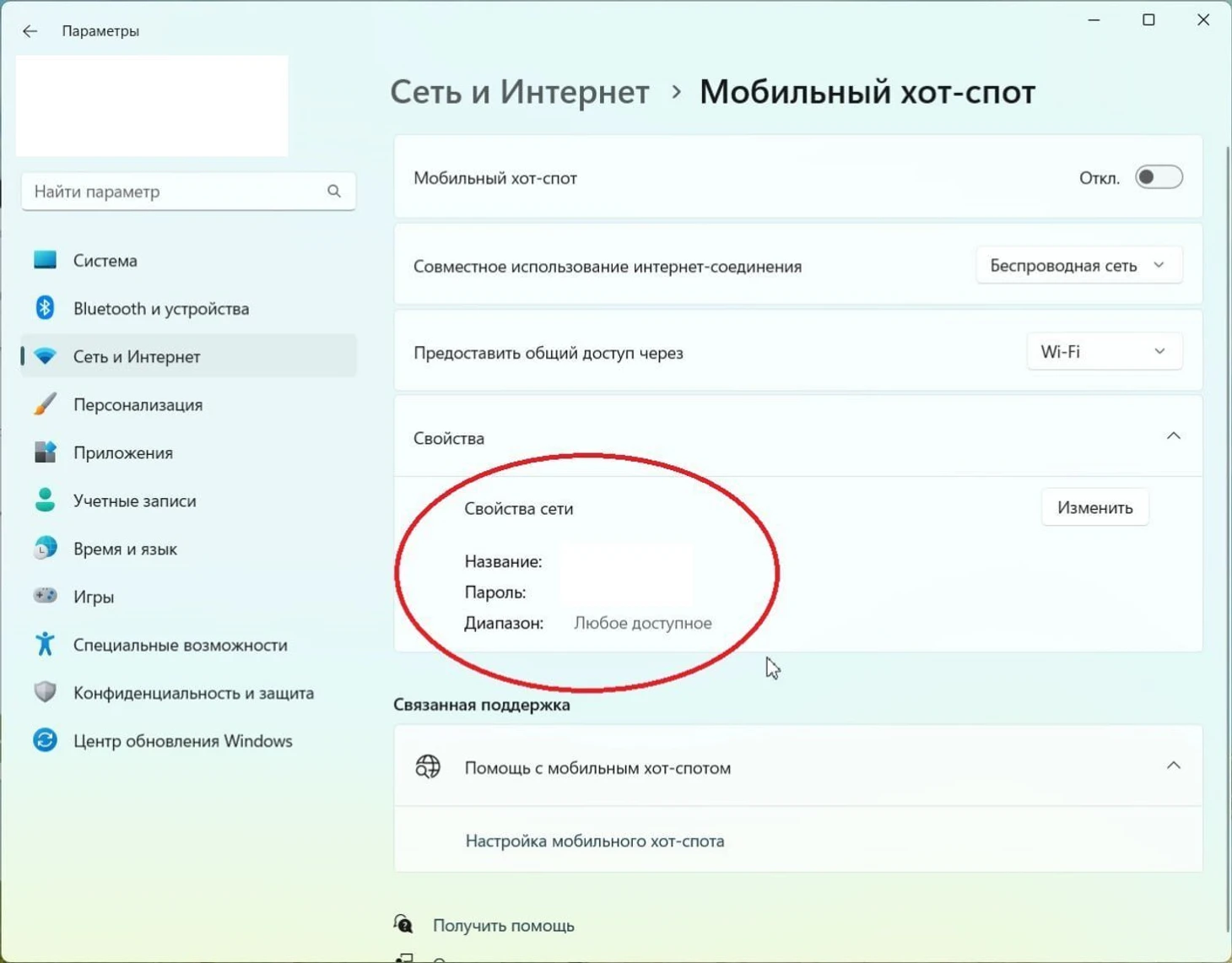
Task: Click the globe icon beside Помощь с мобильным хот-спотом
Action: pos(428,766)
